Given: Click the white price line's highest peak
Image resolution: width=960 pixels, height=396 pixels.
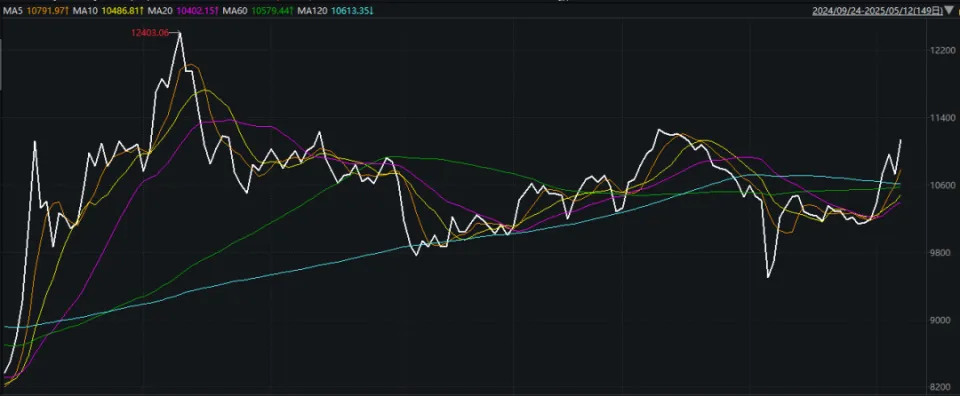Looking at the screenshot, I should [x=179, y=33].
